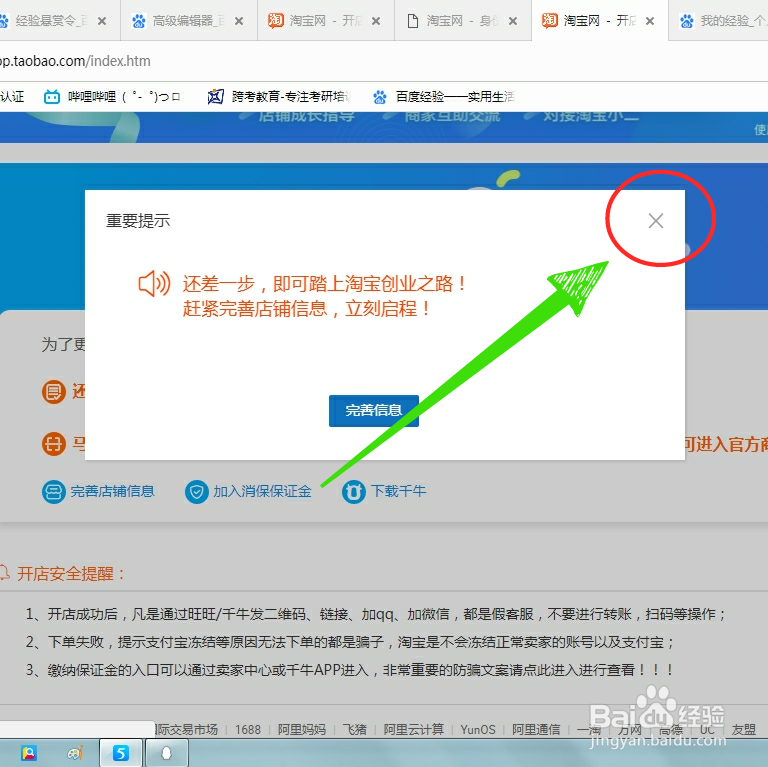
Task: Click the orange document icon left of dialog
Action: click(x=53, y=392)
